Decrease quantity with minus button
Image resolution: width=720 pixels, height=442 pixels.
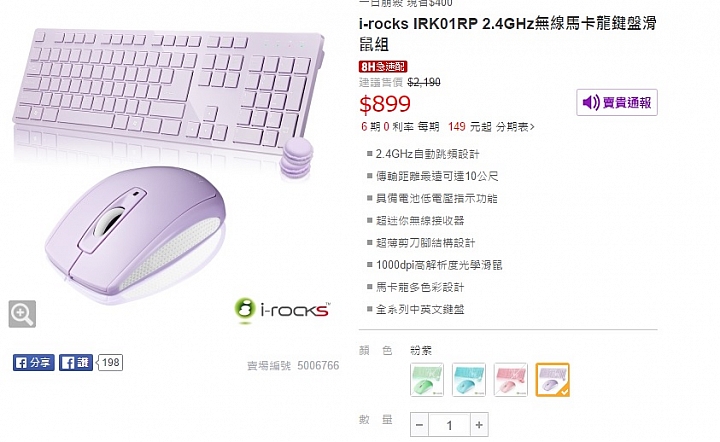(x=419, y=425)
